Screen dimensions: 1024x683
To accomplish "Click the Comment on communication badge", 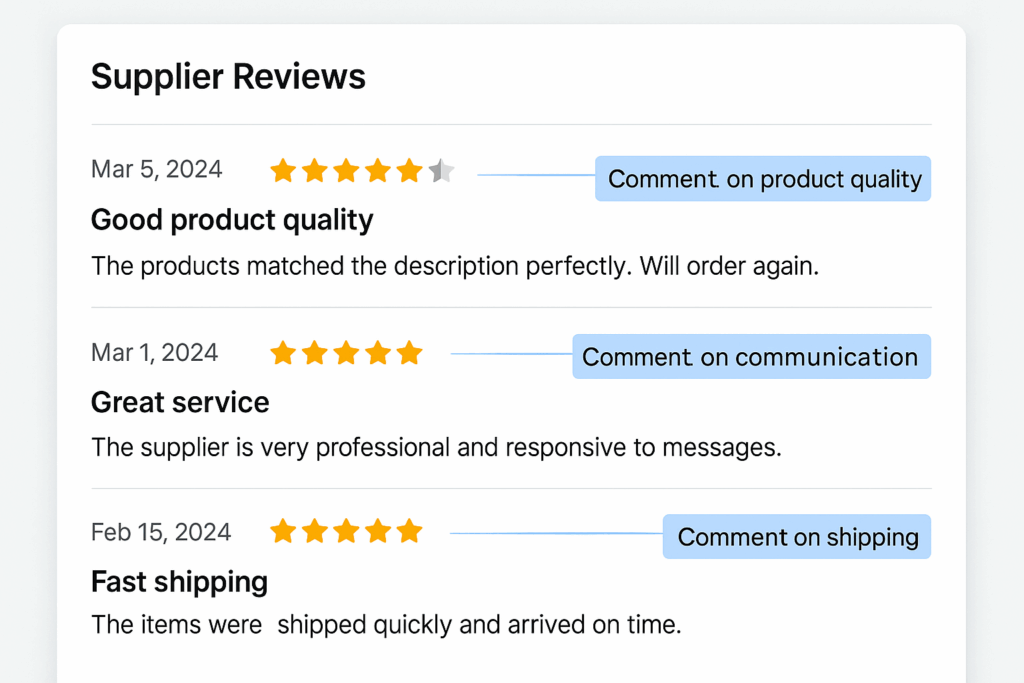I will point(751,356).
